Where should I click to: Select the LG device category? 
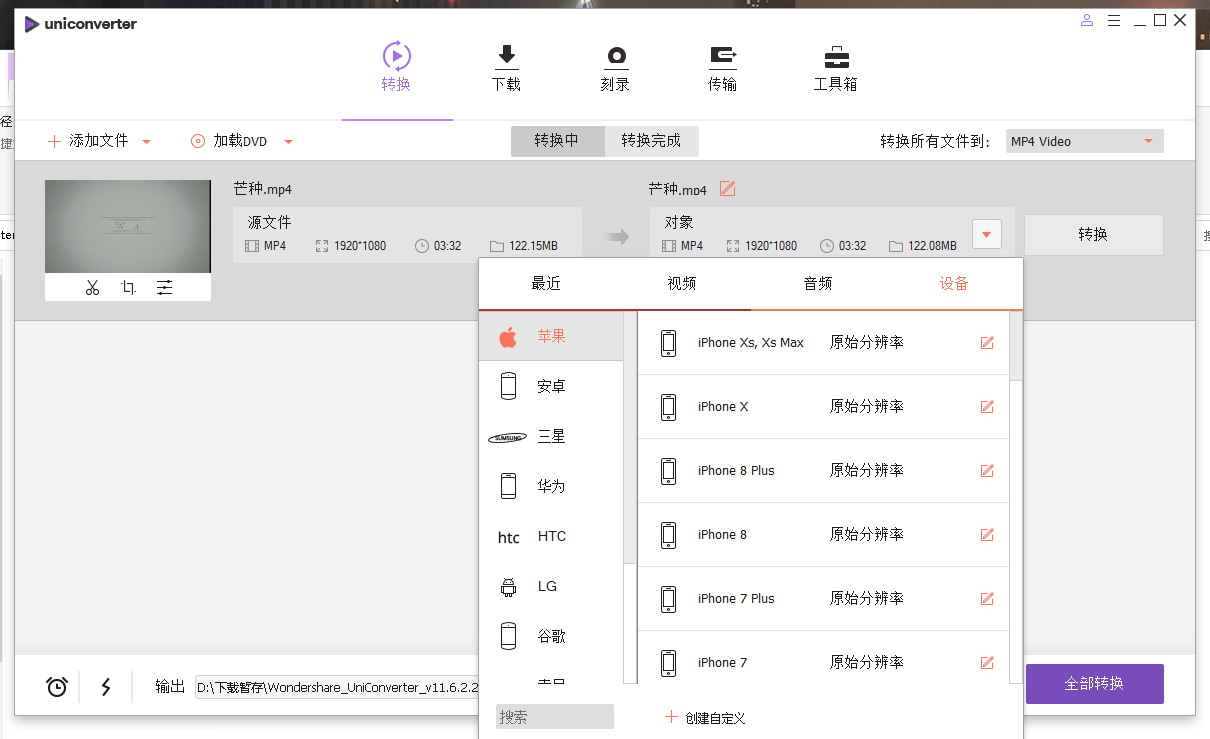[551, 586]
